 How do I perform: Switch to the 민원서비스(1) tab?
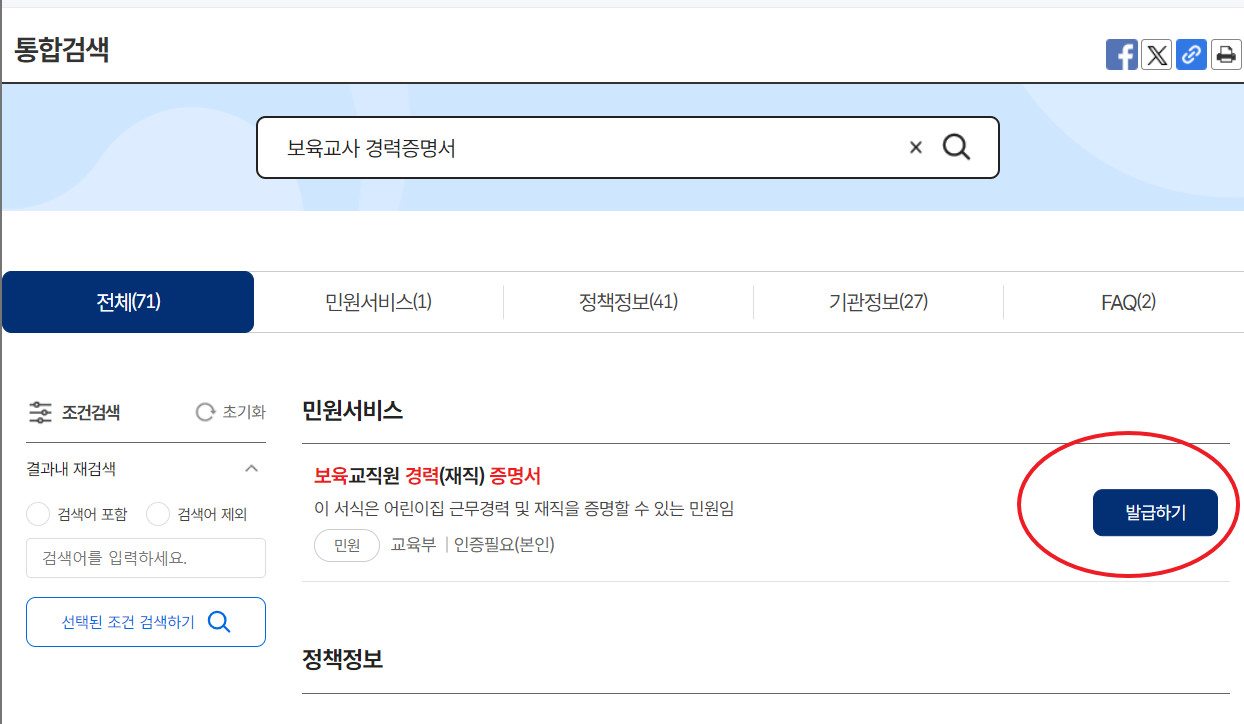click(378, 302)
